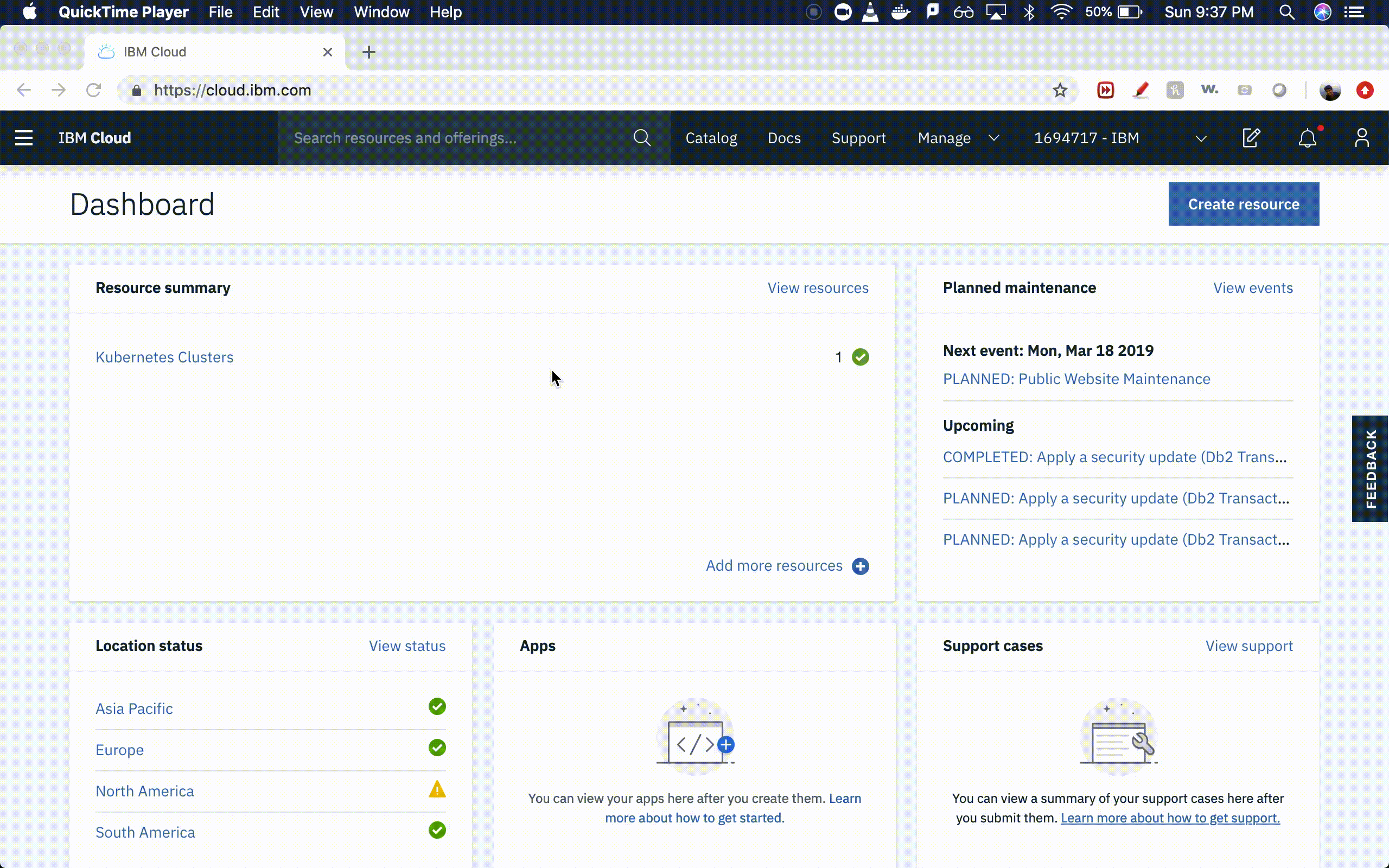This screenshot has width=1389, height=868.
Task: Click View resources link
Action: click(x=818, y=288)
